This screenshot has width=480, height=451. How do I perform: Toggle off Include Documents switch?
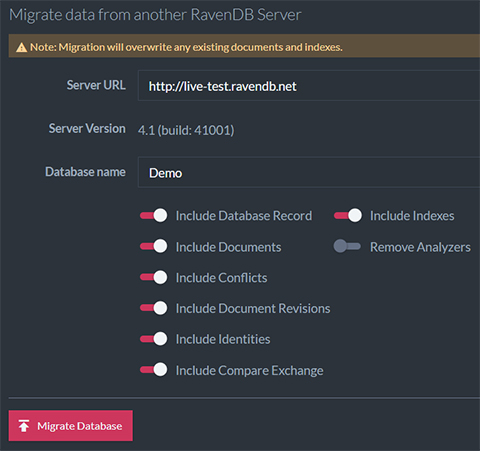[x=154, y=246]
